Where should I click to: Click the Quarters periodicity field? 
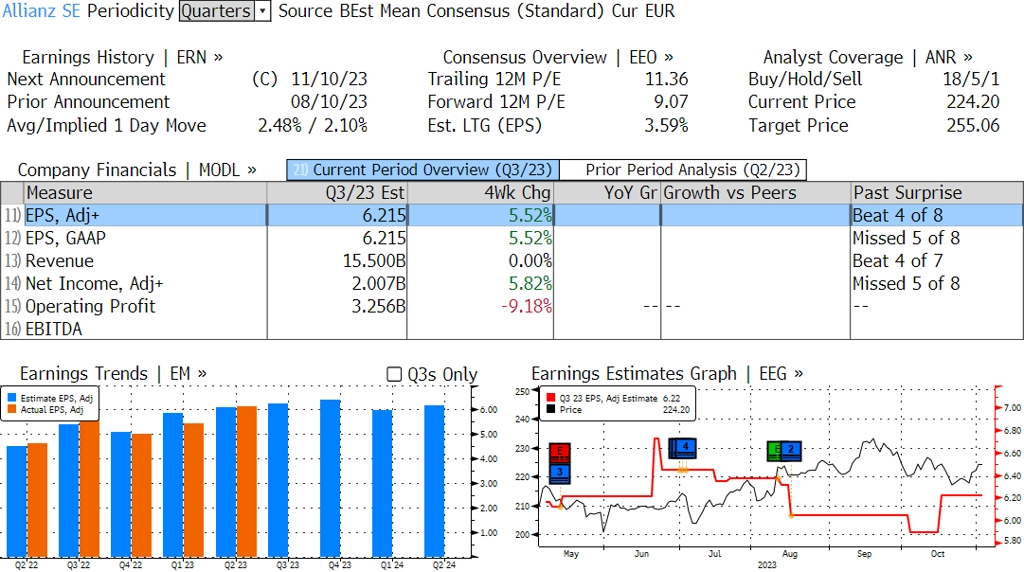point(217,11)
